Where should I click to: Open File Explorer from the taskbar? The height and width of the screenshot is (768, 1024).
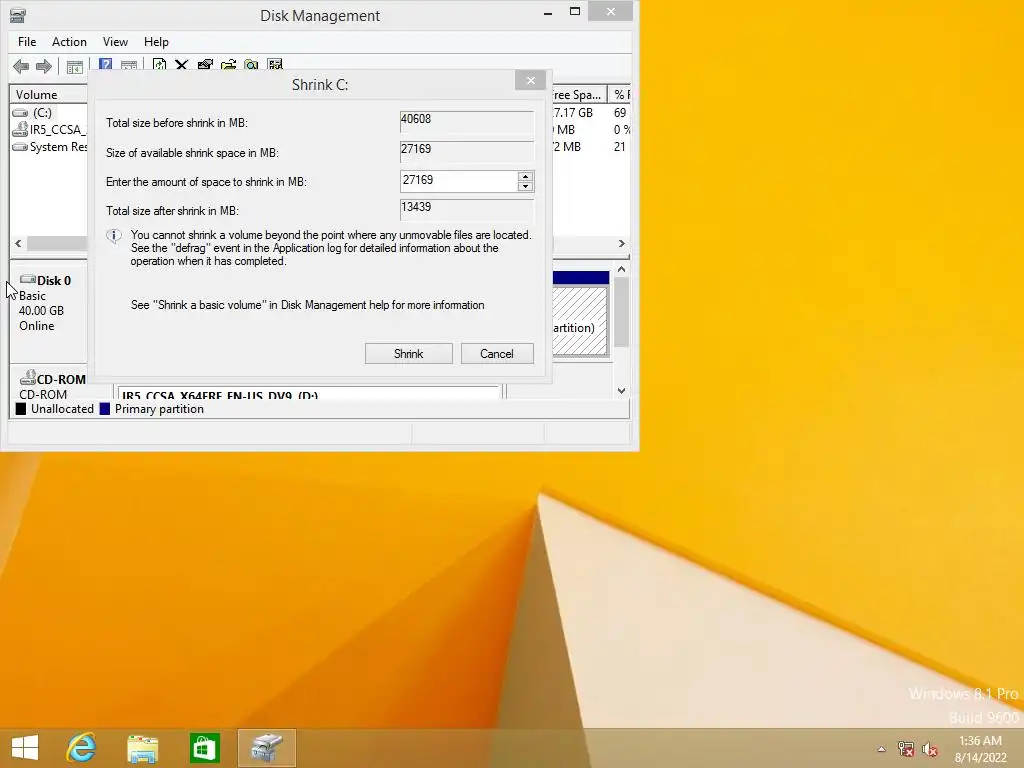142,748
